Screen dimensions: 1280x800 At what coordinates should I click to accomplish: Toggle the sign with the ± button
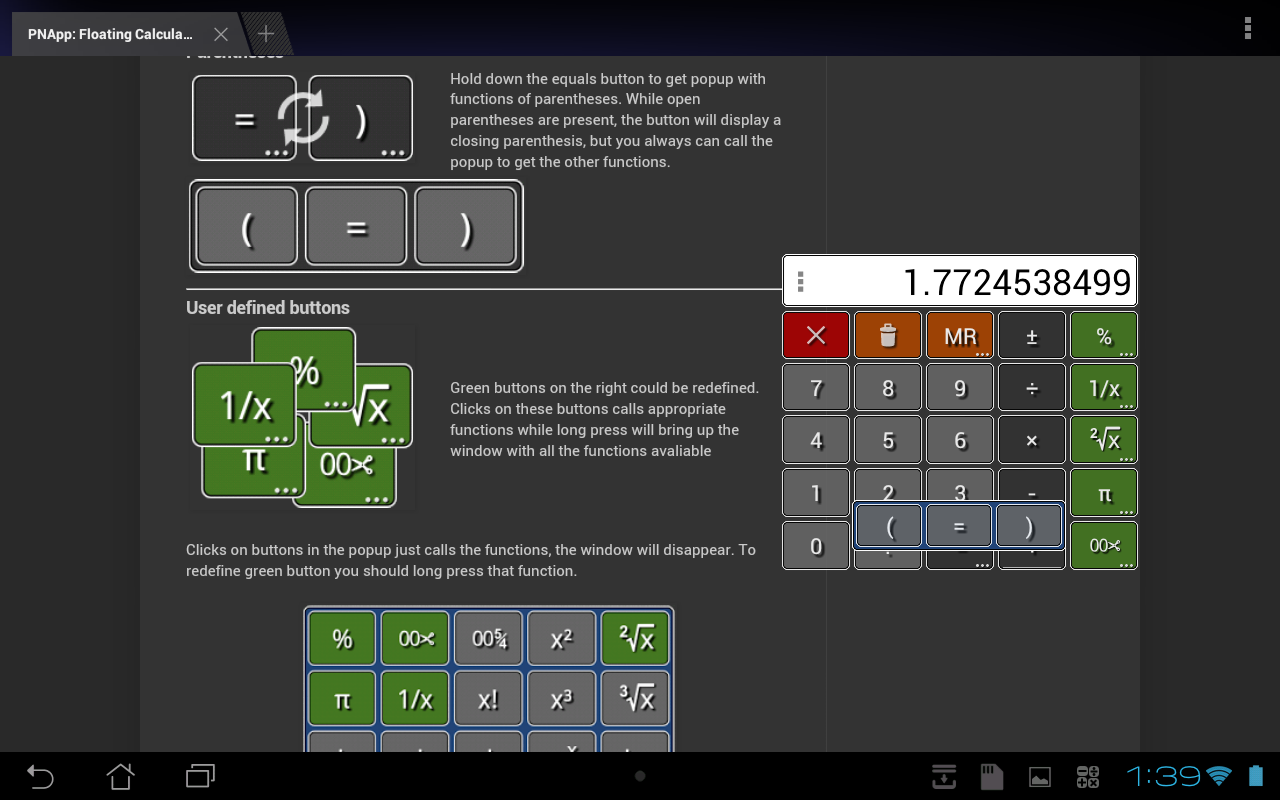point(1031,335)
